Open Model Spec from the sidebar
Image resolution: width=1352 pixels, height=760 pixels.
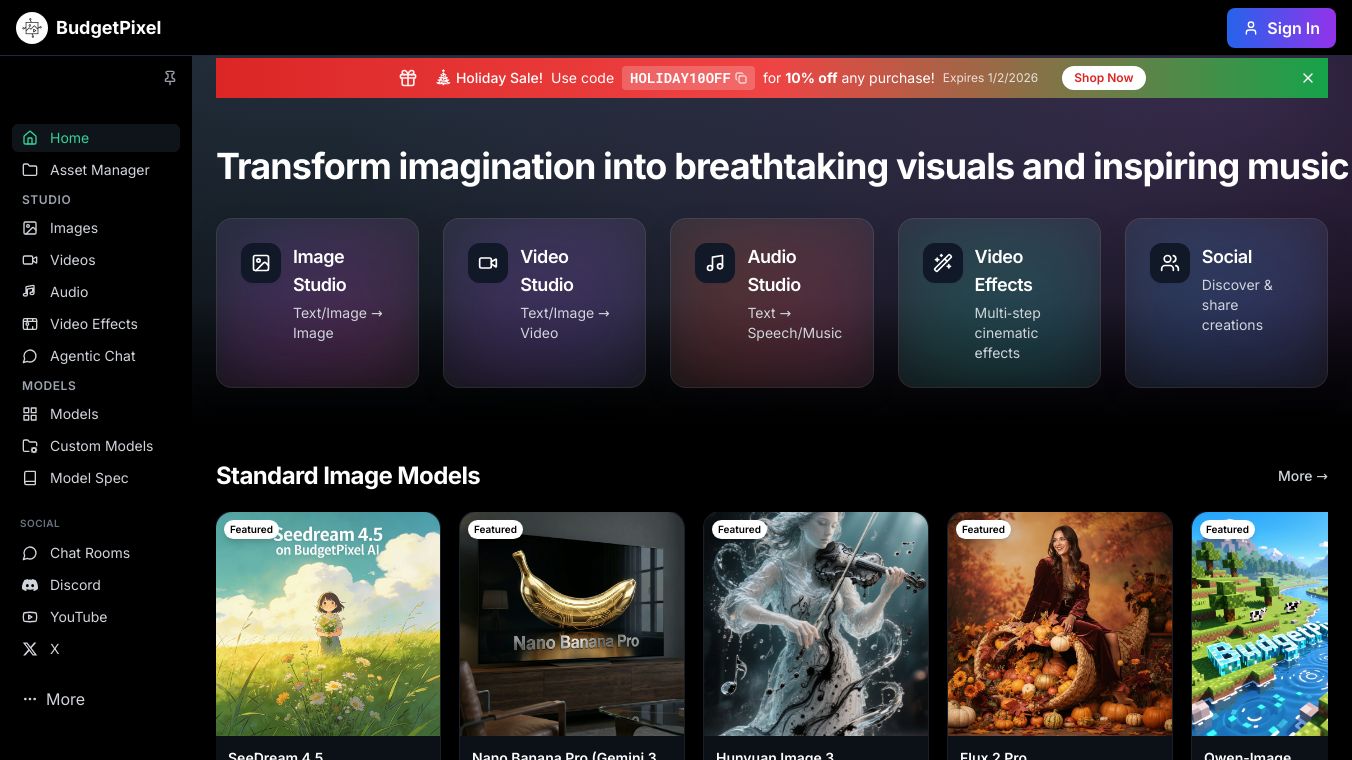96,478
